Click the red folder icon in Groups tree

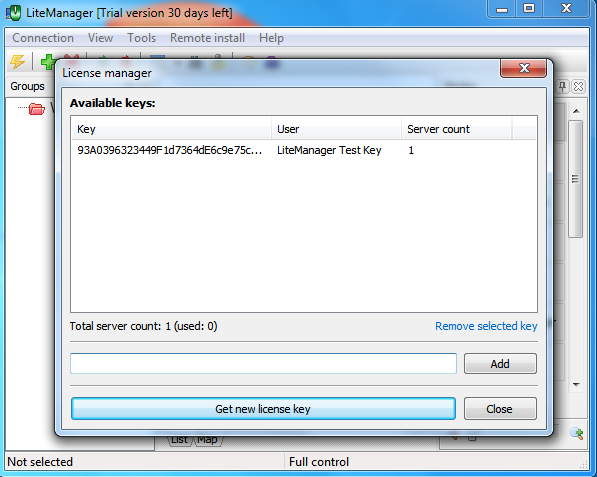pos(37,109)
